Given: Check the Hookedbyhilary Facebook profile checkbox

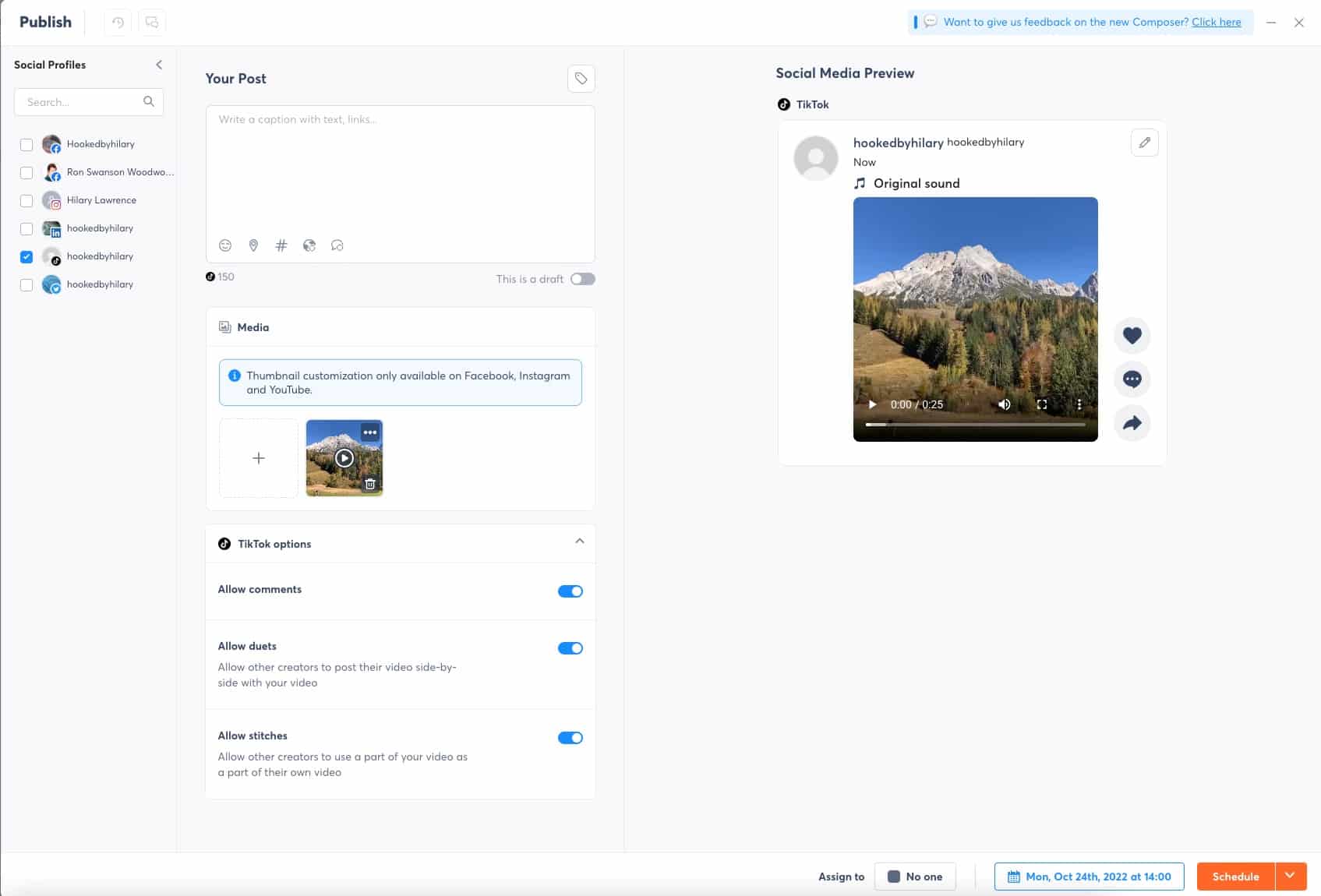Looking at the screenshot, I should 26,144.
